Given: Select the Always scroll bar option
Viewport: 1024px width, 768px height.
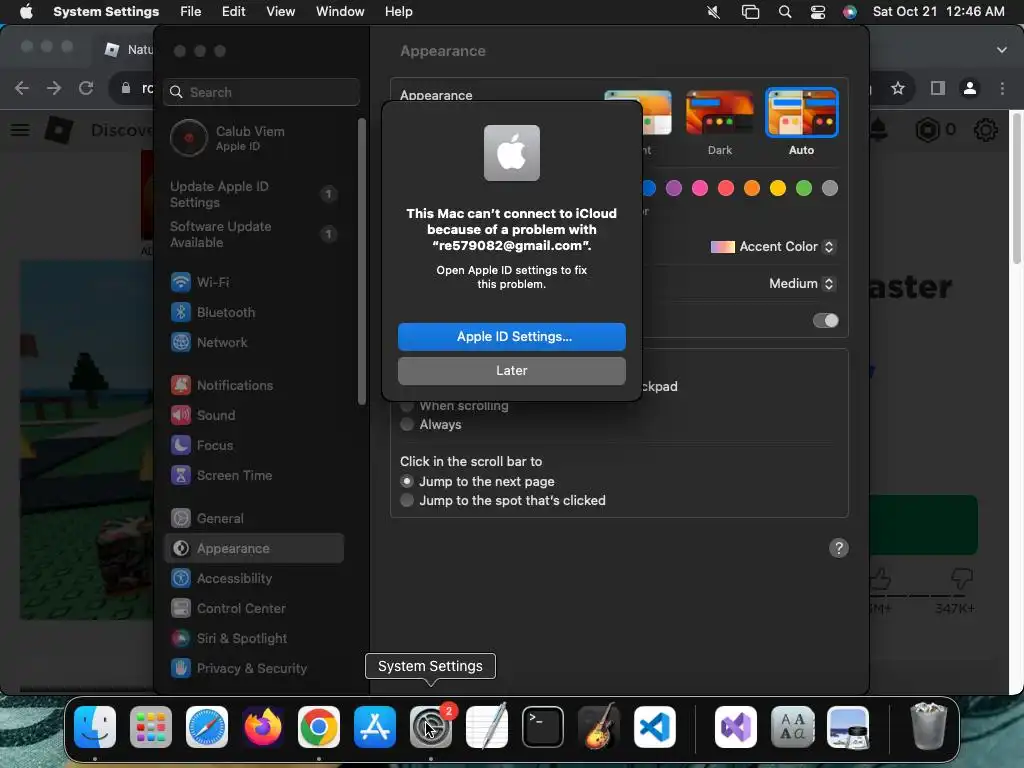Looking at the screenshot, I should point(407,424).
